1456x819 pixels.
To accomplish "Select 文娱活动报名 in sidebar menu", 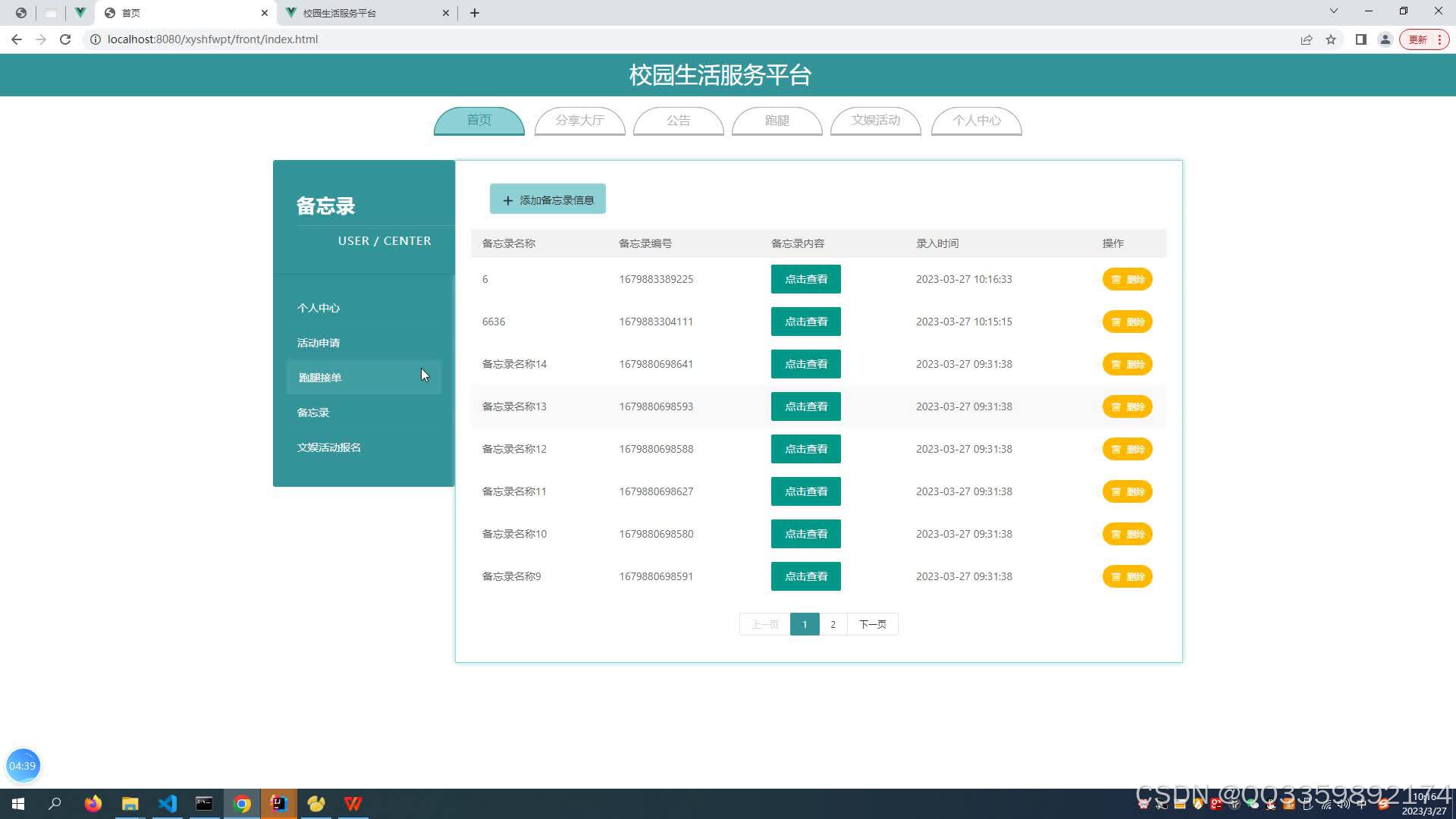I will pyautogui.click(x=364, y=447).
